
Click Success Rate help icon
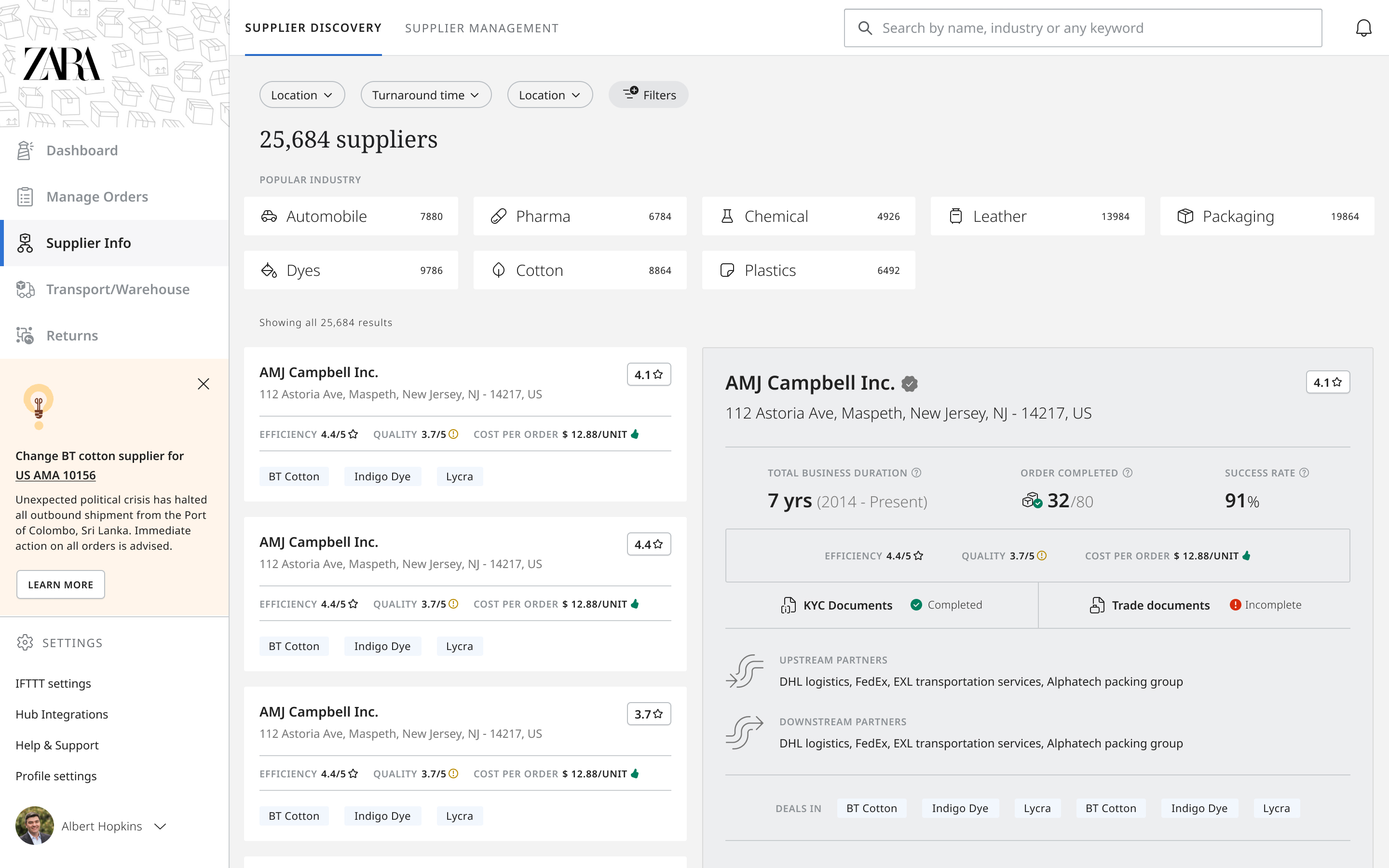[x=1304, y=473]
